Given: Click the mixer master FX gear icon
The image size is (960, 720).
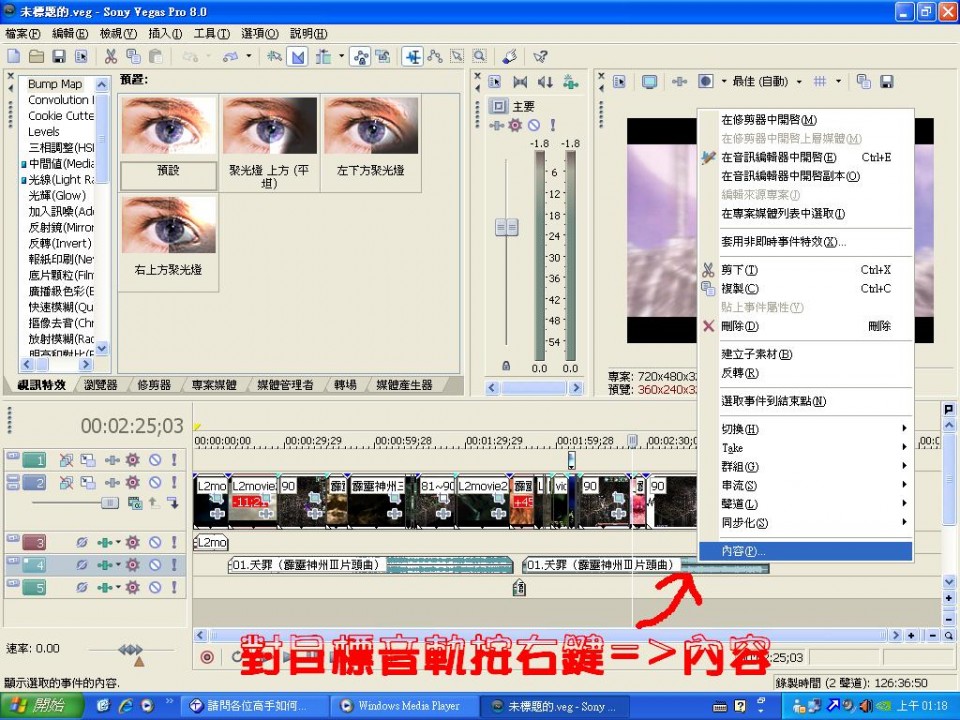Looking at the screenshot, I should pyautogui.click(x=515, y=125).
